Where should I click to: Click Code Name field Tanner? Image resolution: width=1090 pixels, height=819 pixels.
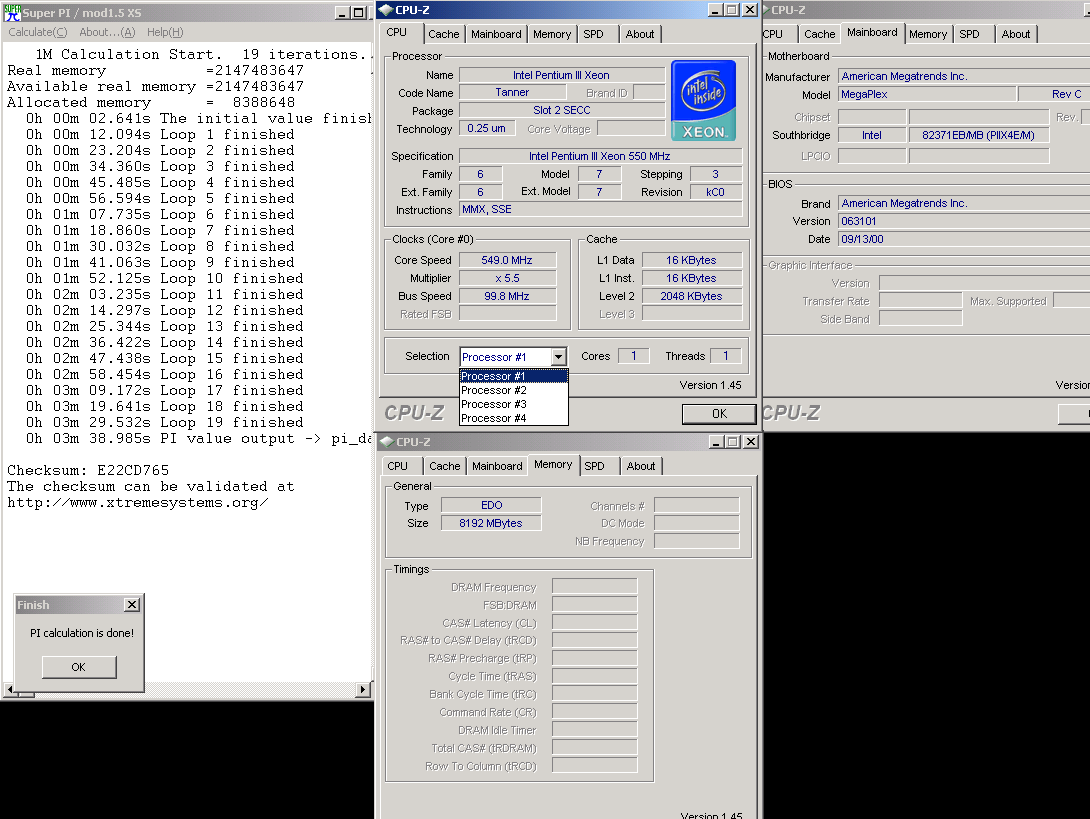(512, 92)
